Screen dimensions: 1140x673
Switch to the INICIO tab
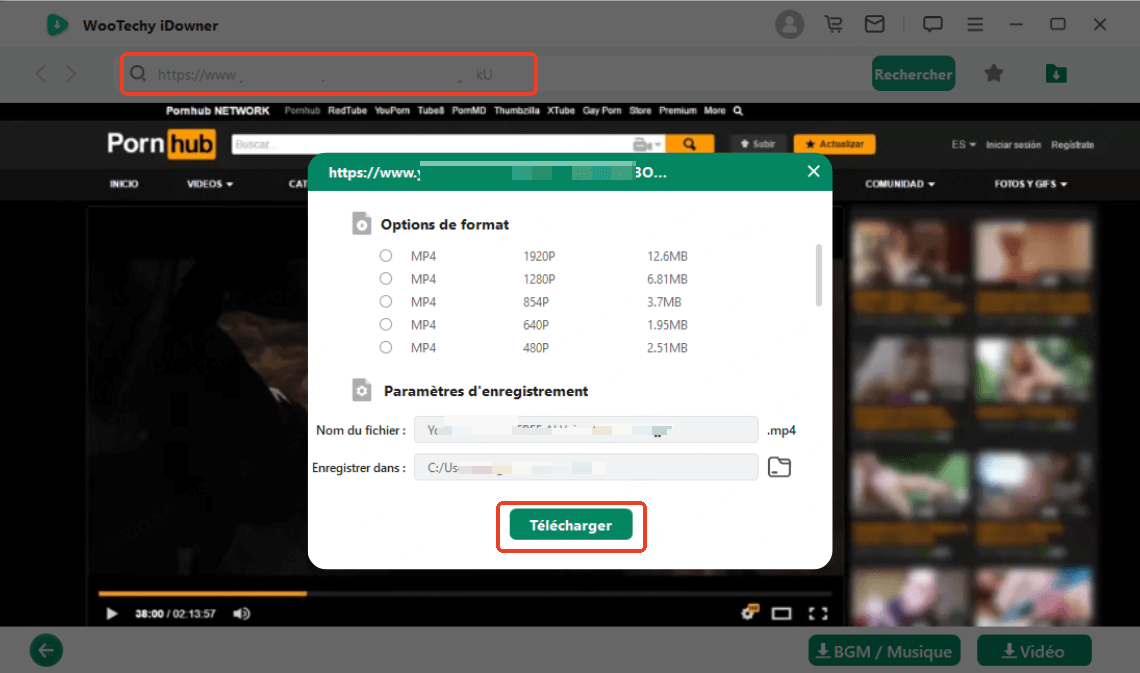(124, 184)
